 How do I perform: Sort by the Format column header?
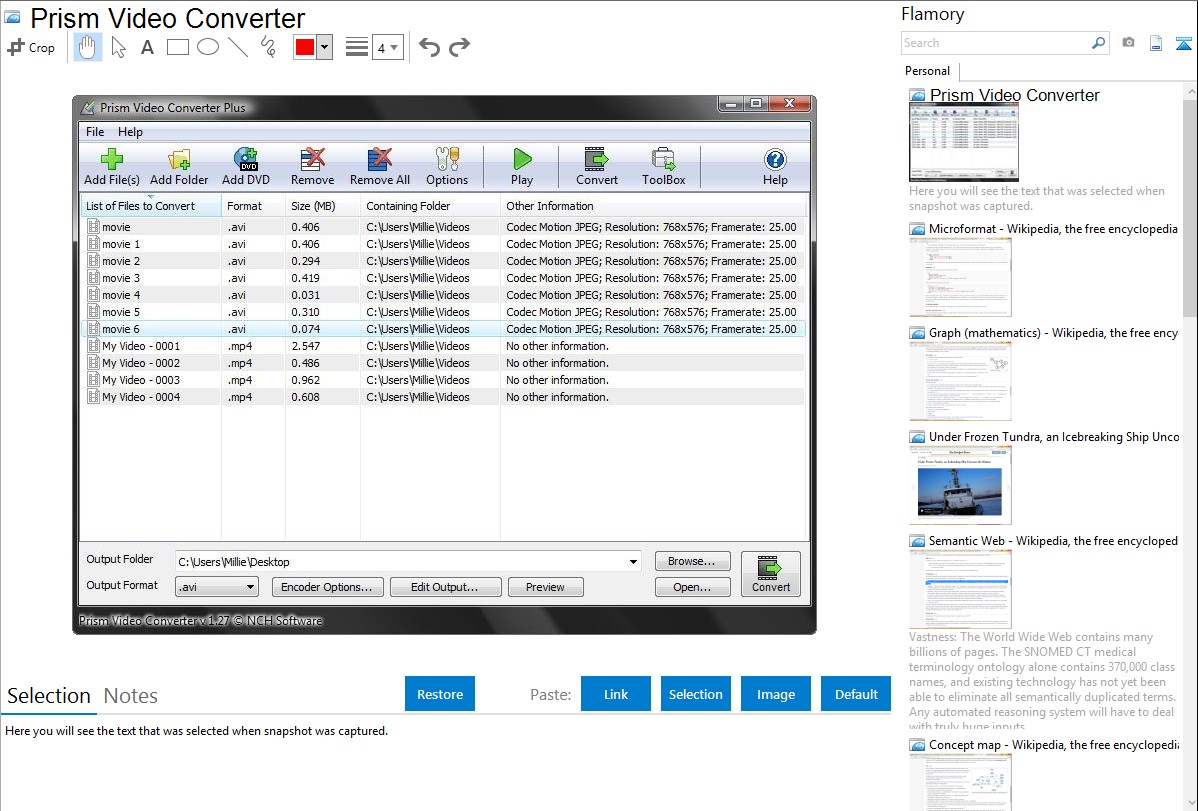[x=253, y=206]
